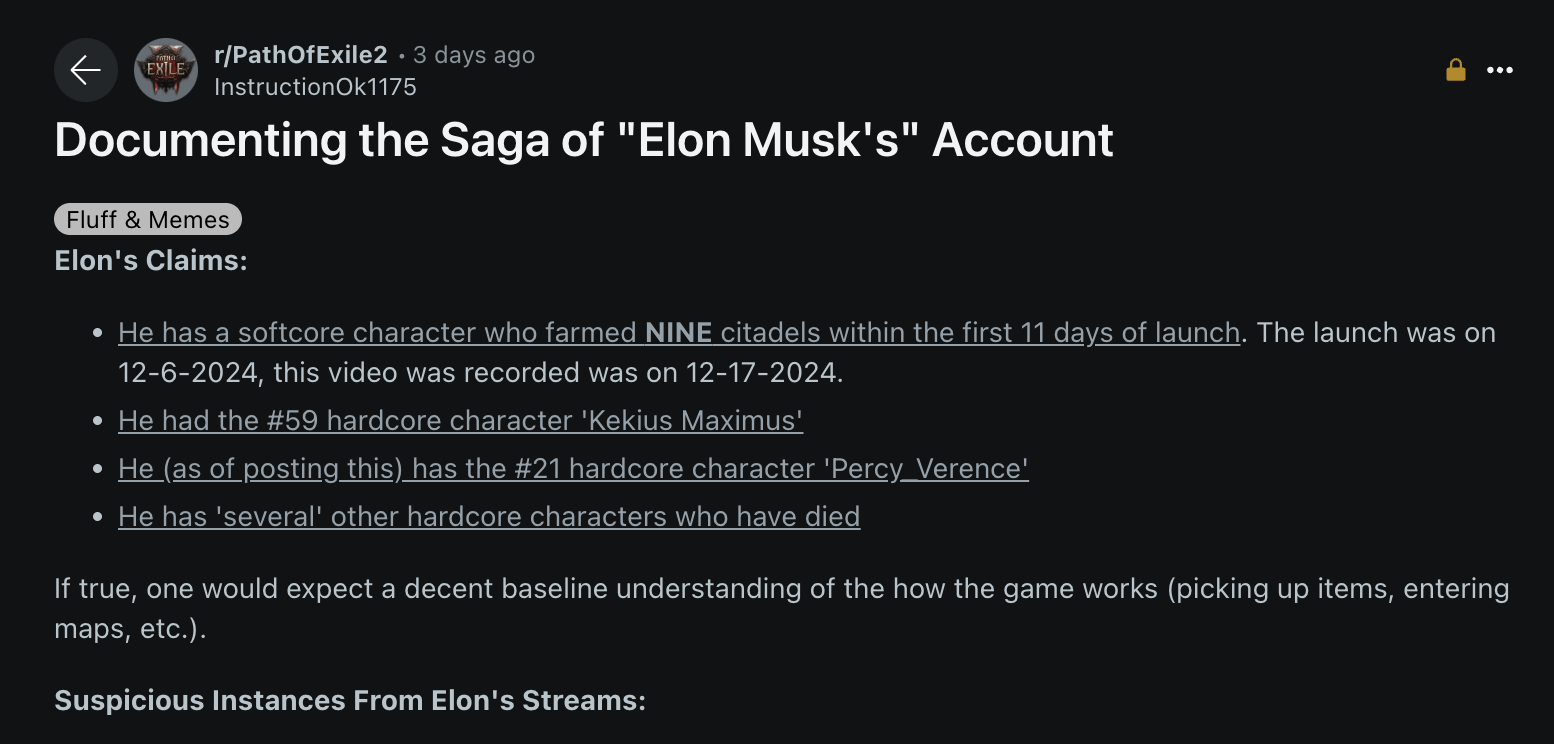Open the Path of Exile subreddit avatar
The image size is (1554, 744).
click(166, 70)
